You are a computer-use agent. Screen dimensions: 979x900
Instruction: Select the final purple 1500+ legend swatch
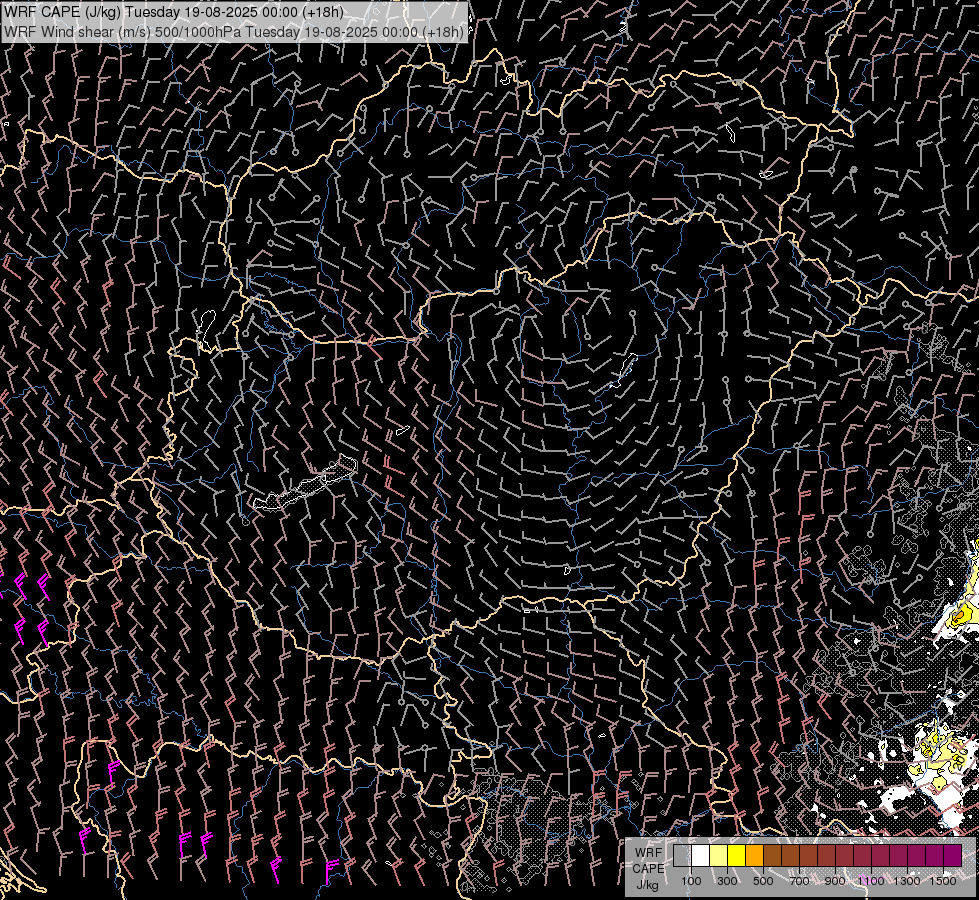coord(952,855)
